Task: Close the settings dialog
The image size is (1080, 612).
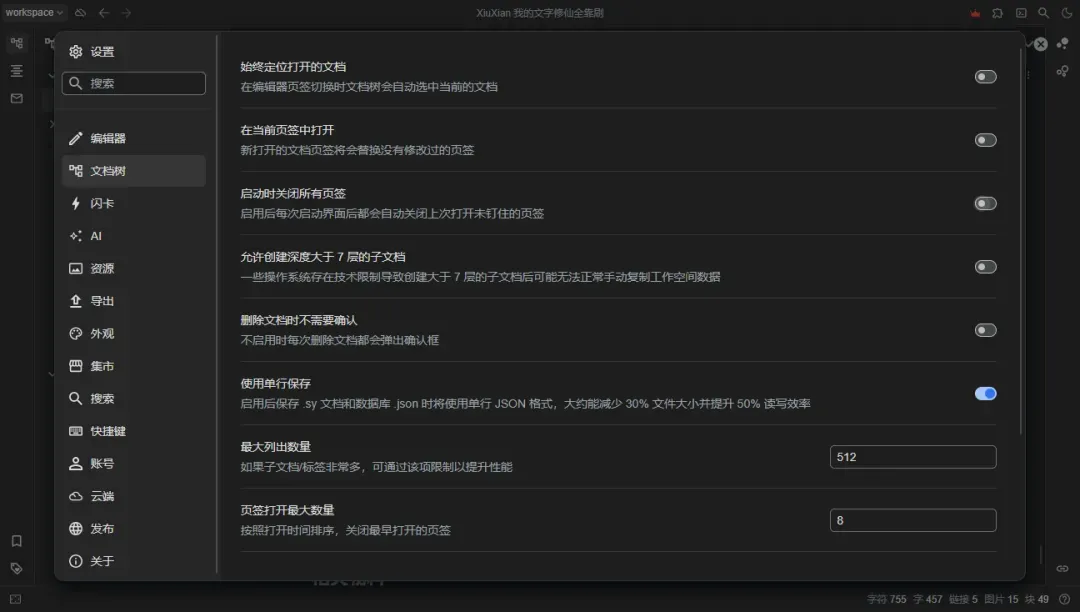Action: 1041,44
